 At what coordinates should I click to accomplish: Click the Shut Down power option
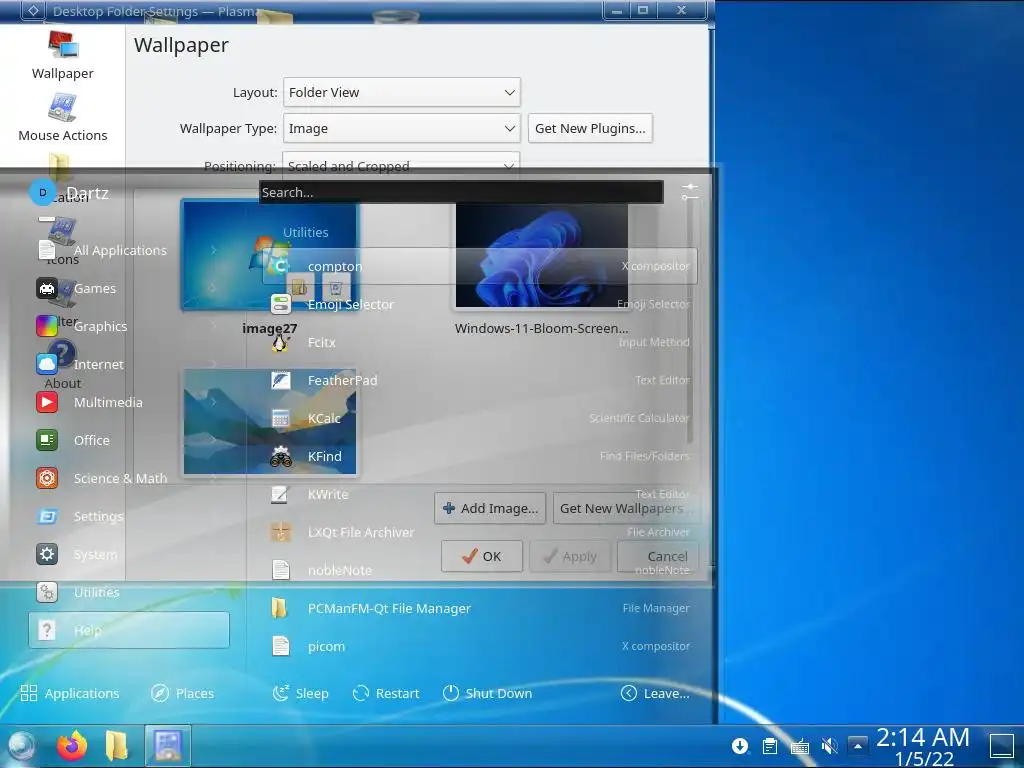(487, 693)
